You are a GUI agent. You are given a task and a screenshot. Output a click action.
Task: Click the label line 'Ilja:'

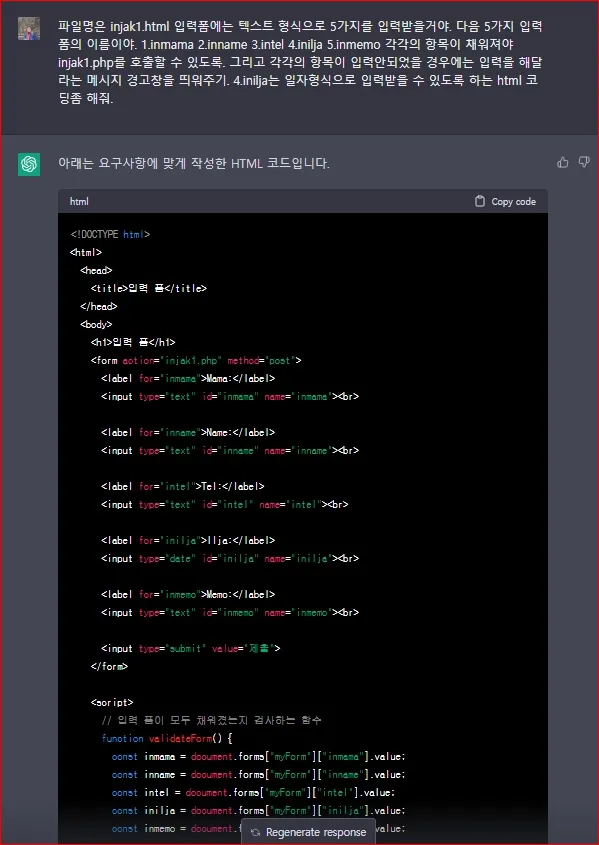click(x=188, y=540)
